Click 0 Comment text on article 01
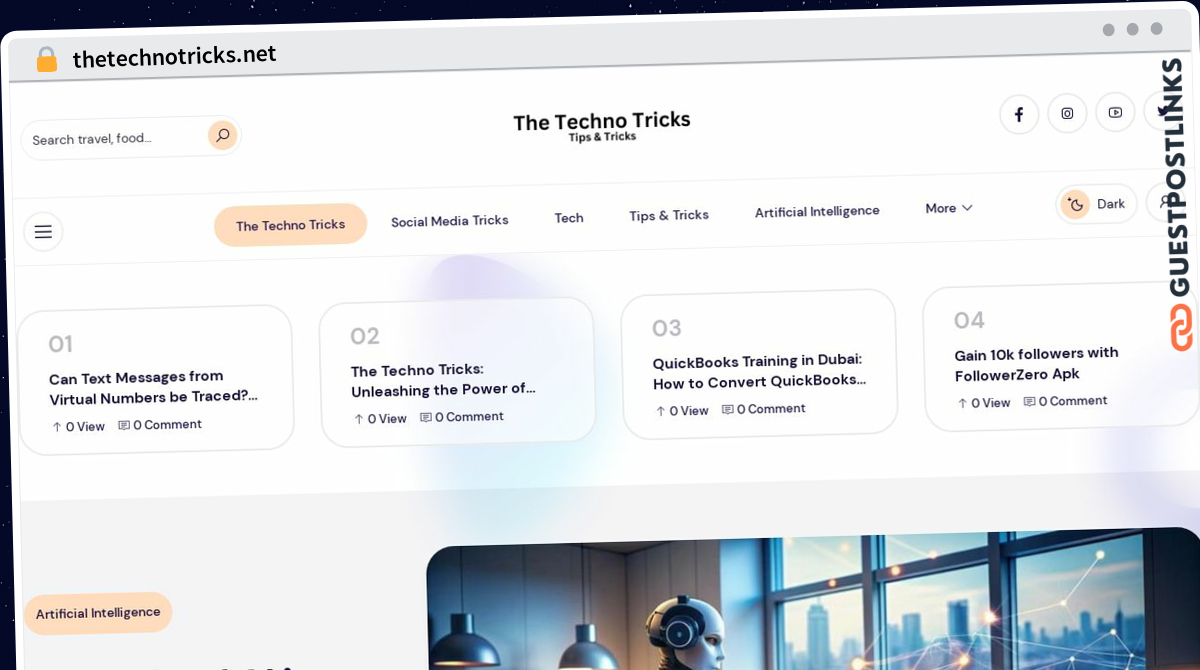 tap(167, 425)
